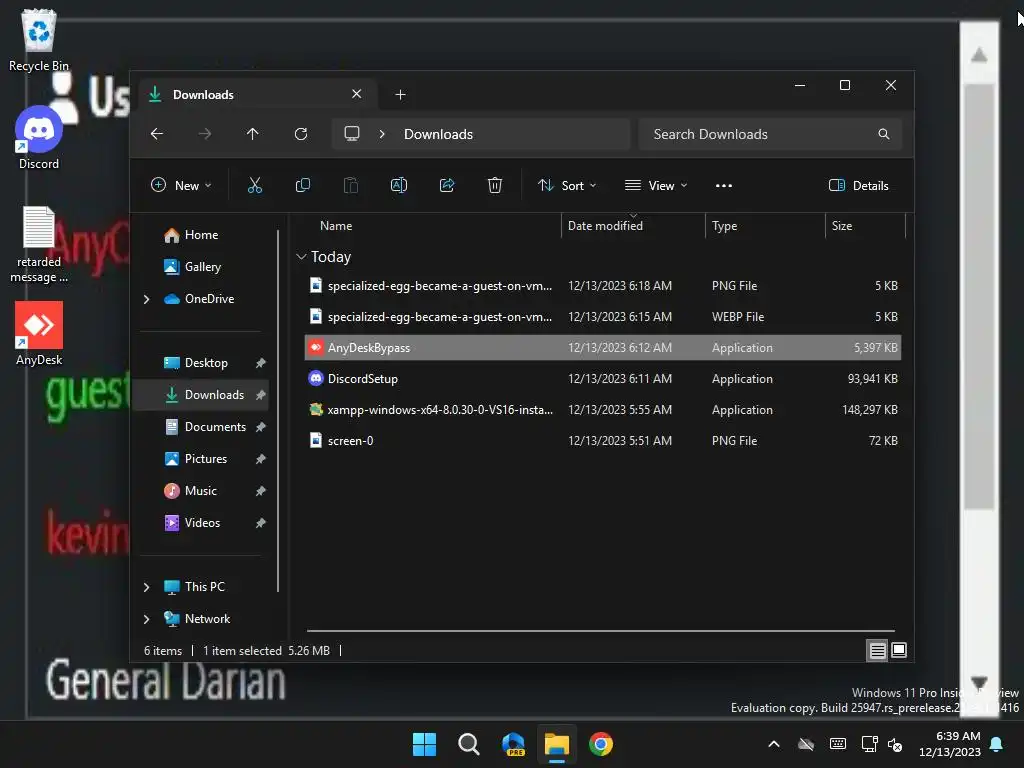Expand the OneDrive tree node

[x=146, y=299]
